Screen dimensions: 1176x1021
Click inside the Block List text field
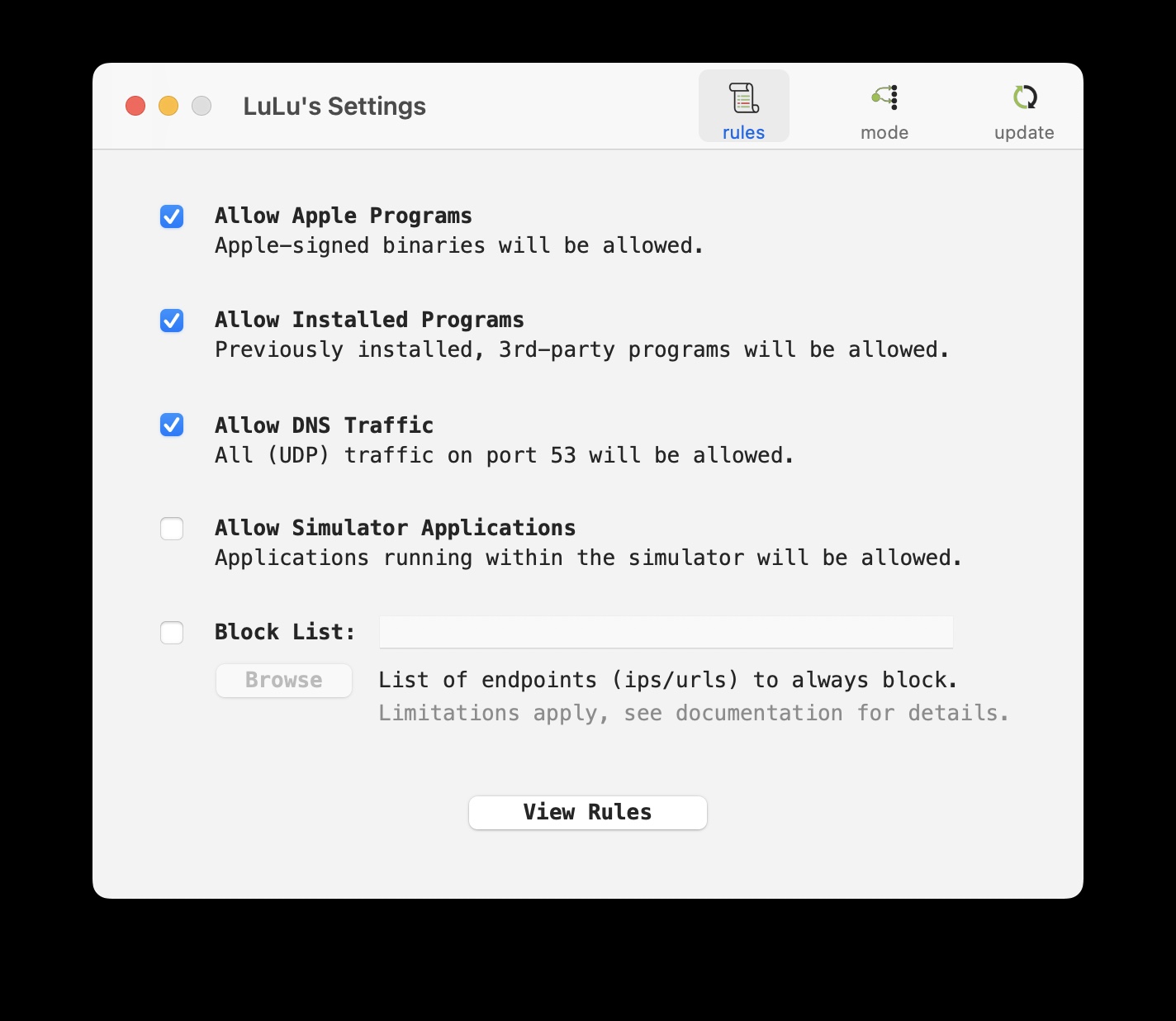665,632
